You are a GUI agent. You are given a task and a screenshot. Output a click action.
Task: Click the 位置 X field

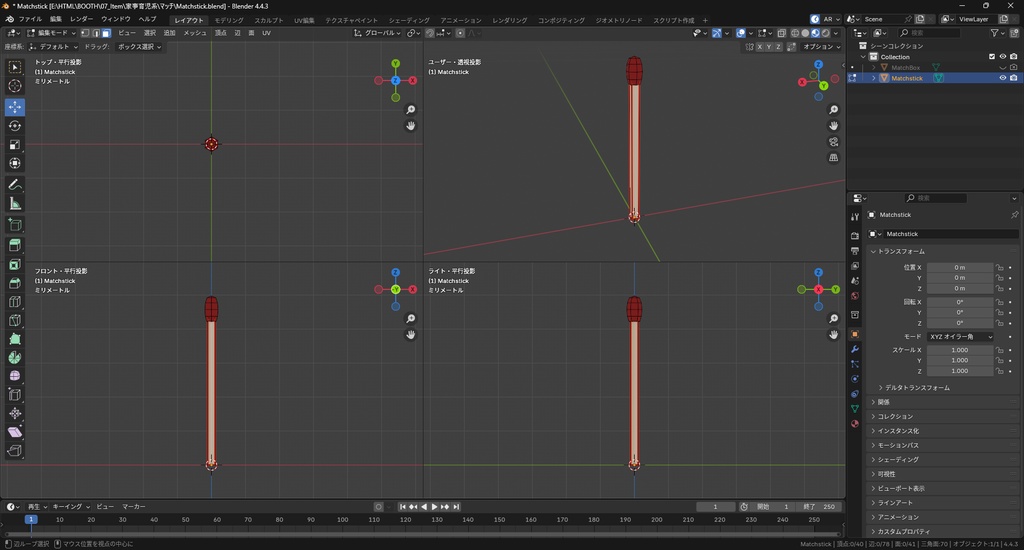[959, 267]
